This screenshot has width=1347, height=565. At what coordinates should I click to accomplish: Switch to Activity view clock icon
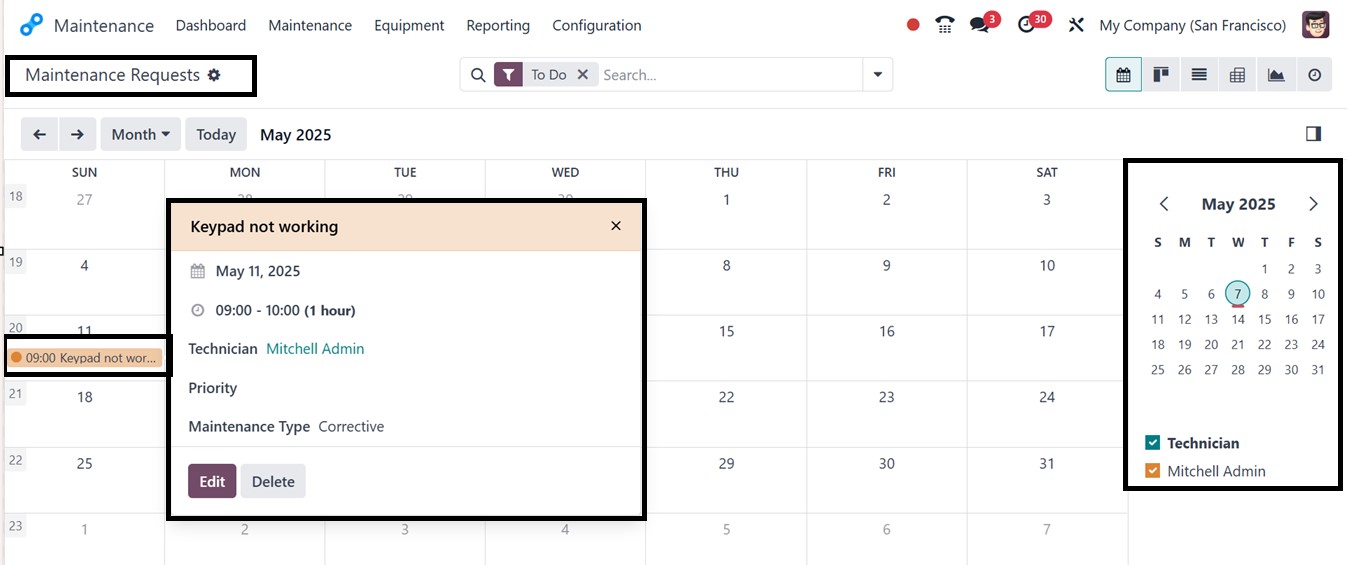pos(1314,75)
